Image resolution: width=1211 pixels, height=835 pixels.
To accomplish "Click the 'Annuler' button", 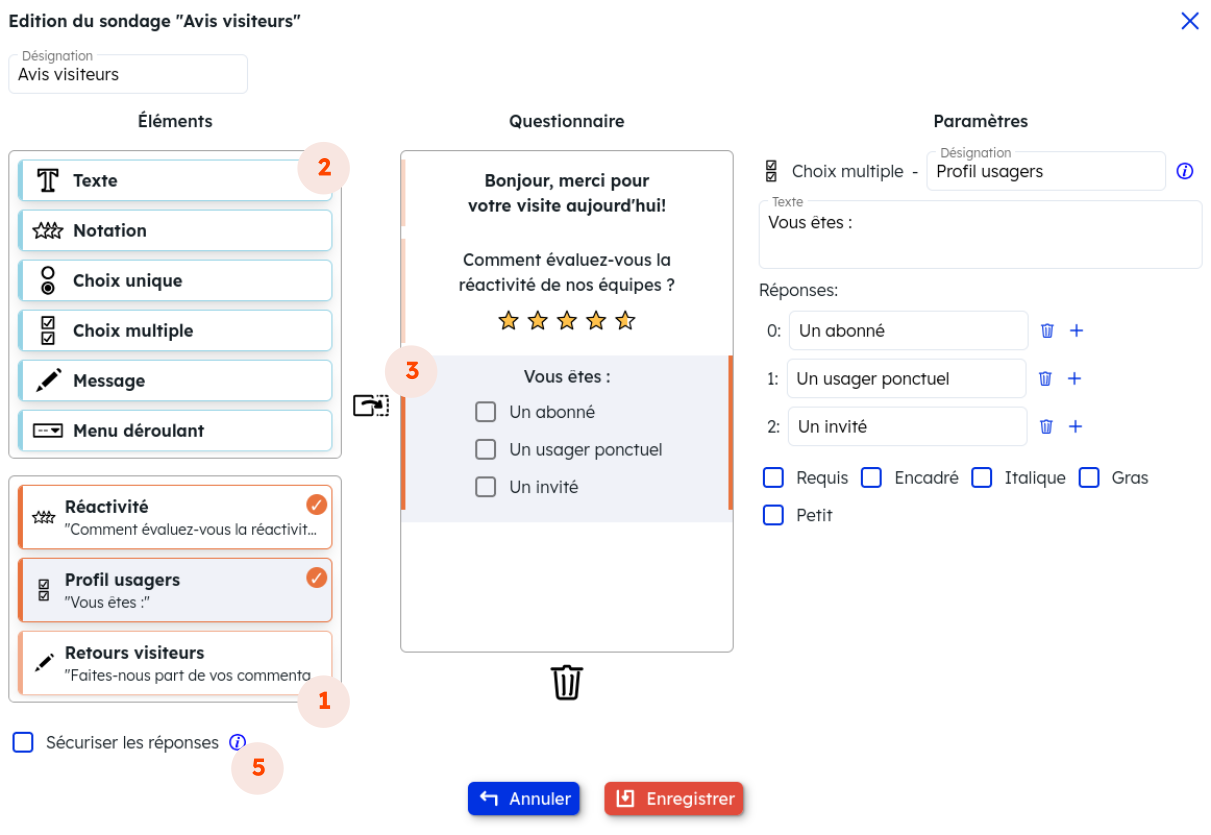I will [524, 799].
